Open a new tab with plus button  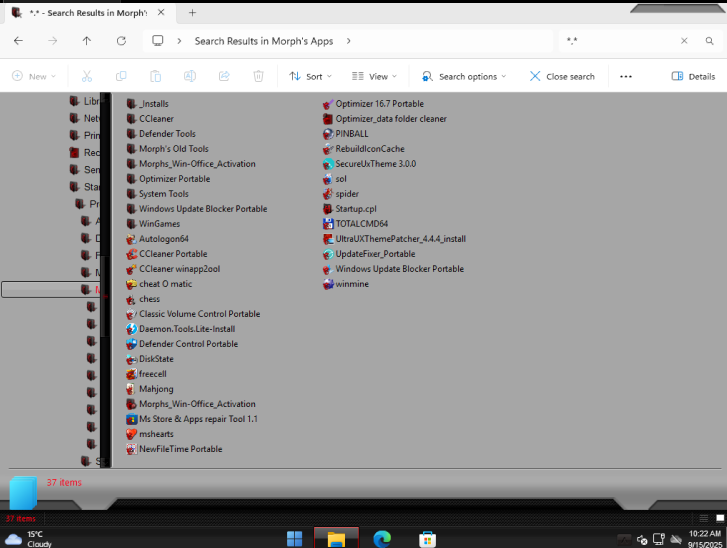click(192, 13)
